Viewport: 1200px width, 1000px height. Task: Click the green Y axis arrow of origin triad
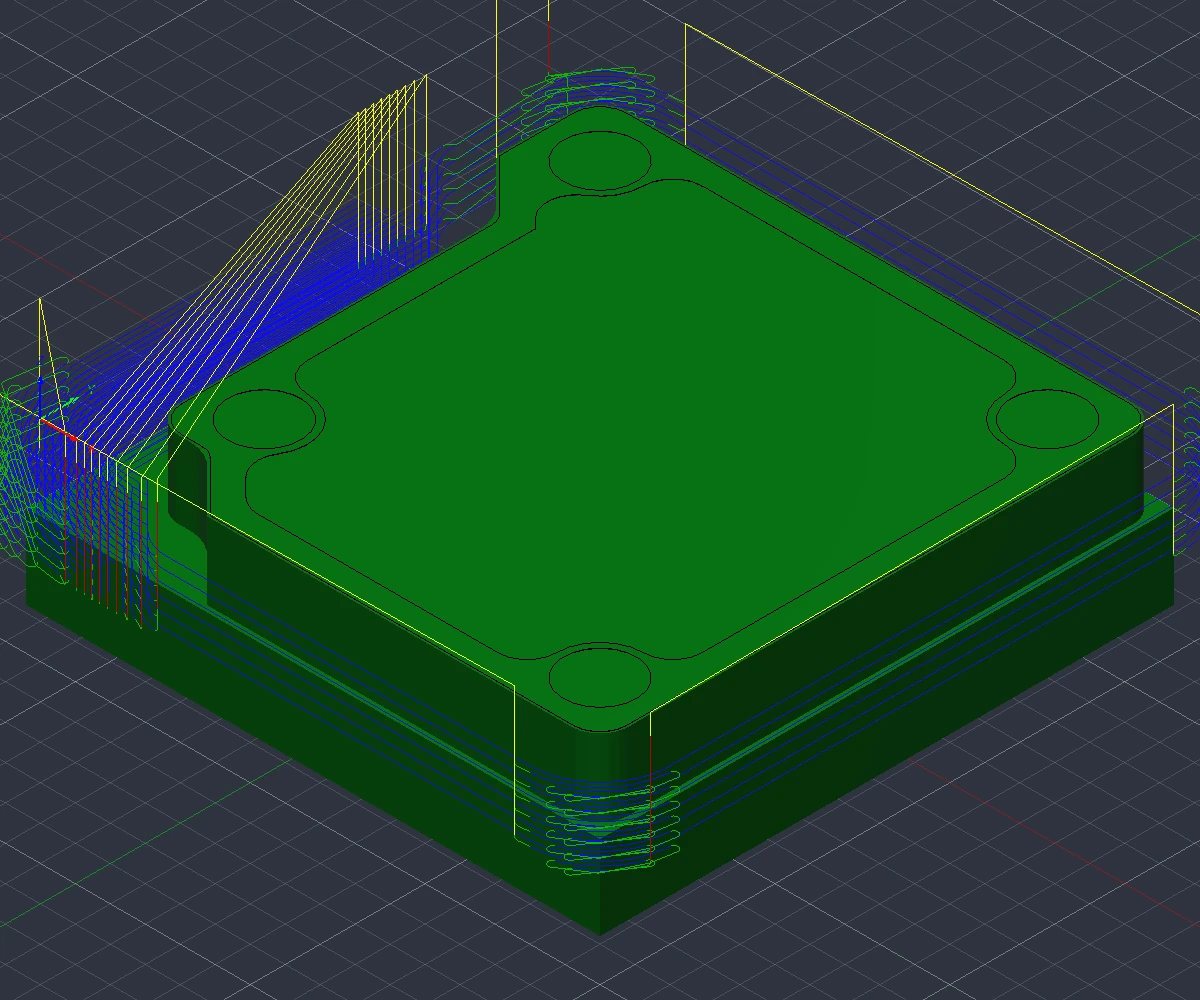(59, 408)
